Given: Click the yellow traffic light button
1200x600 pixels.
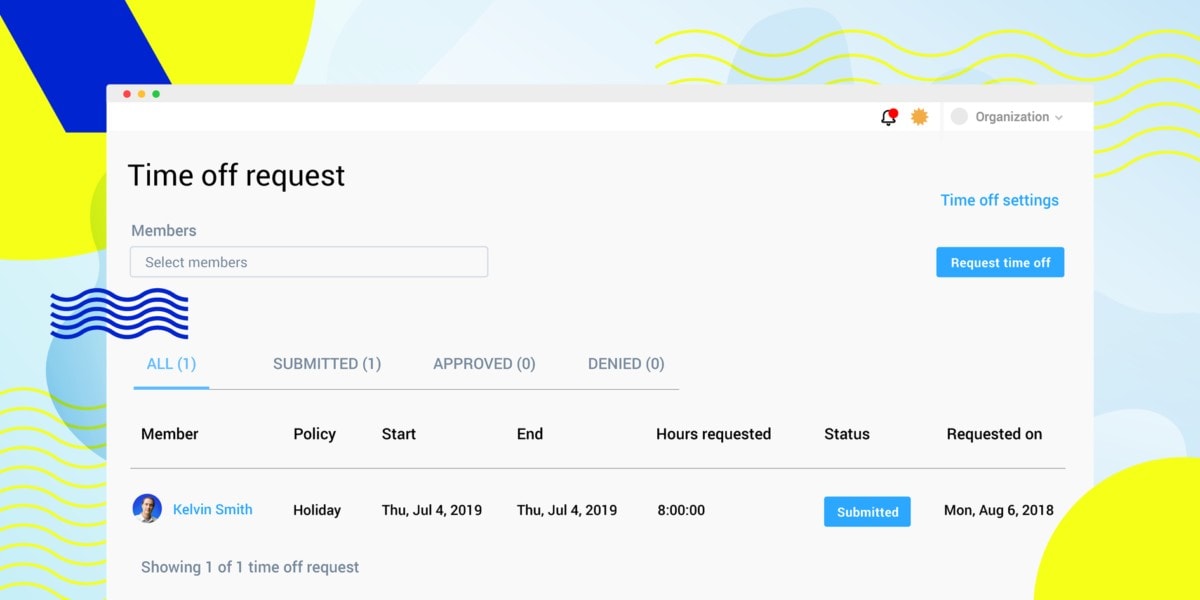Looking at the screenshot, I should click(141, 93).
